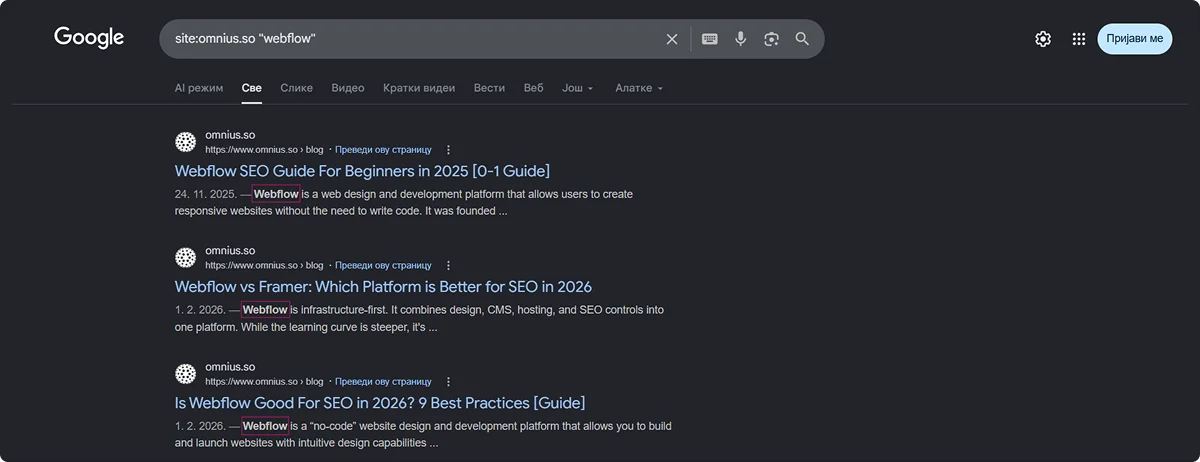This screenshot has width=1200, height=462.
Task: Click omnius.so site name above Webflow vs Framer
Action: (x=230, y=251)
